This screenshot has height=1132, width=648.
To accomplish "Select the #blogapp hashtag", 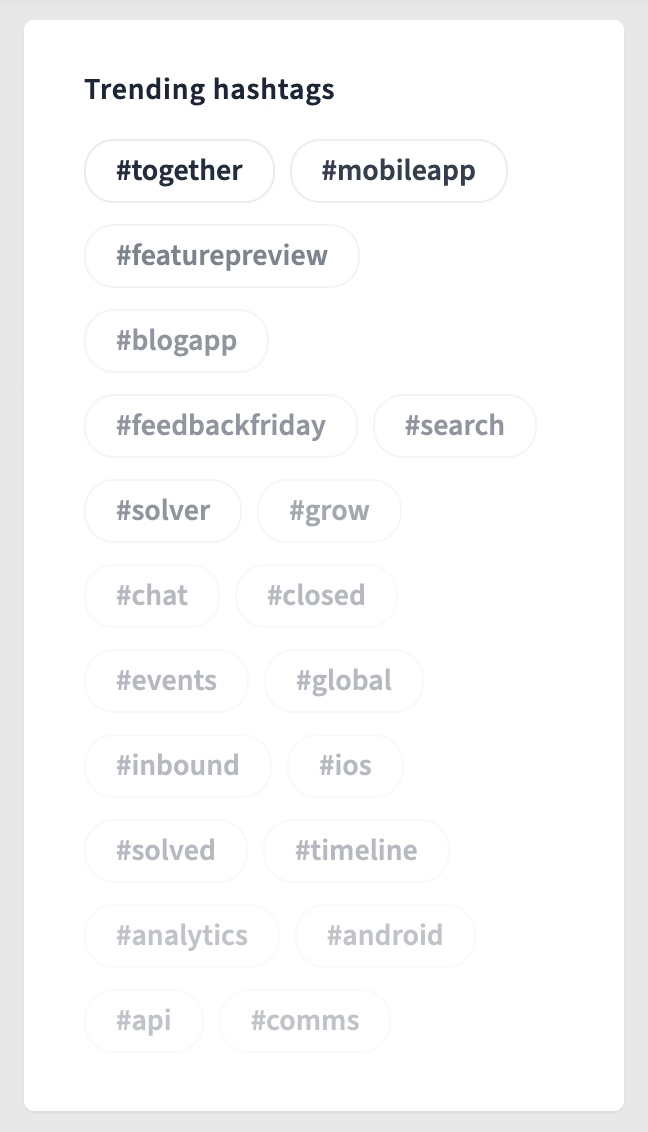I will 176,340.
